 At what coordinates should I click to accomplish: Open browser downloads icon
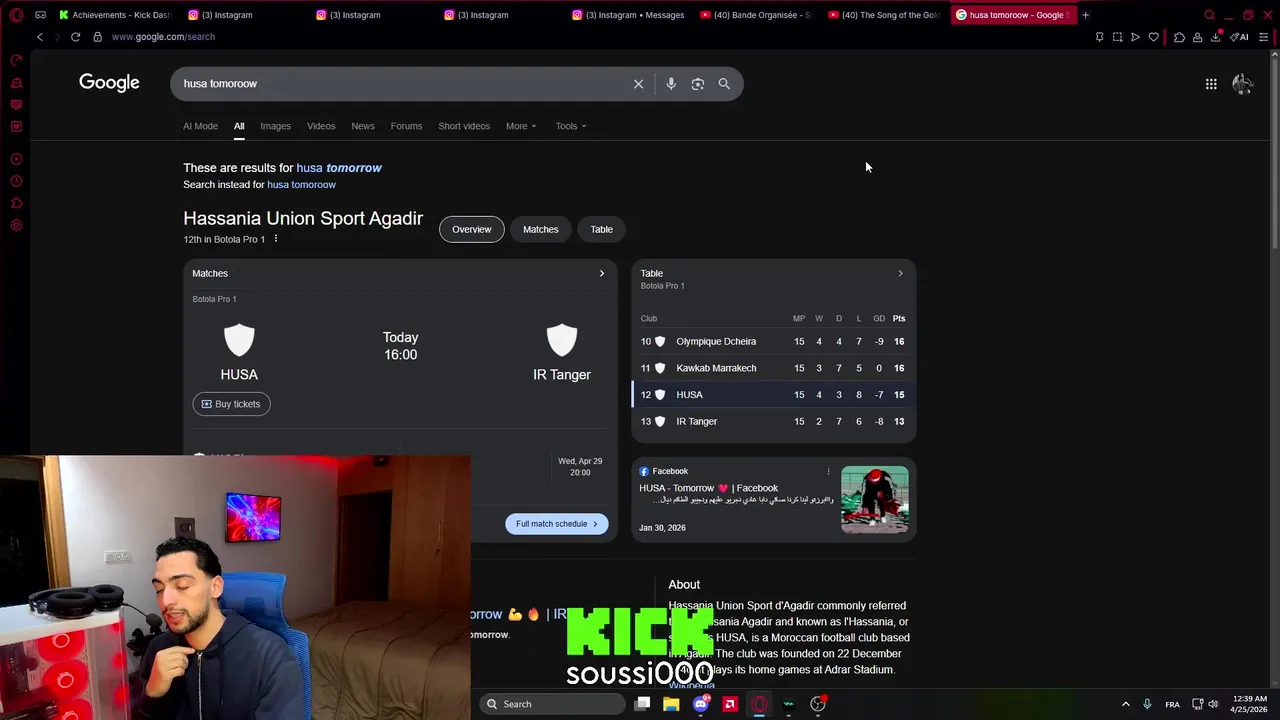pyautogui.click(x=1216, y=37)
